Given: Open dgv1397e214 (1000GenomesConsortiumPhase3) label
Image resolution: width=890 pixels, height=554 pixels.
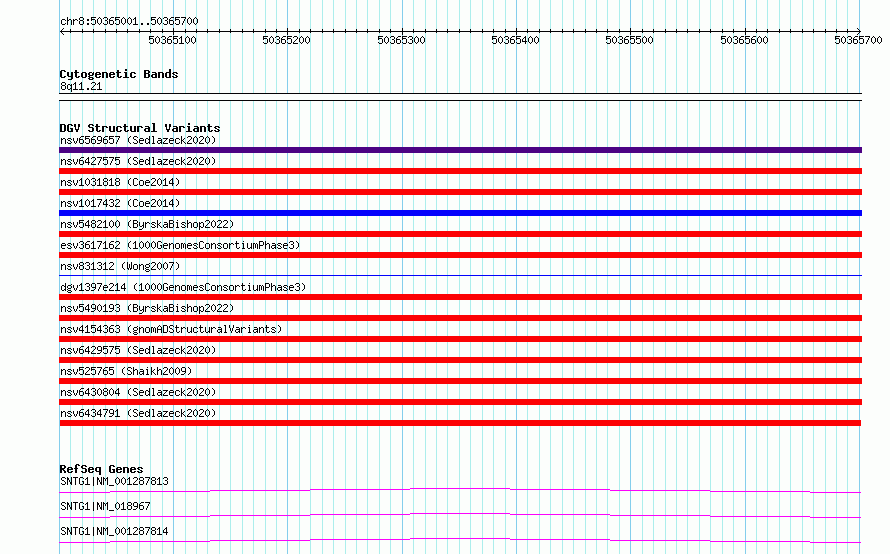Looking at the screenshot, I should [x=183, y=287].
